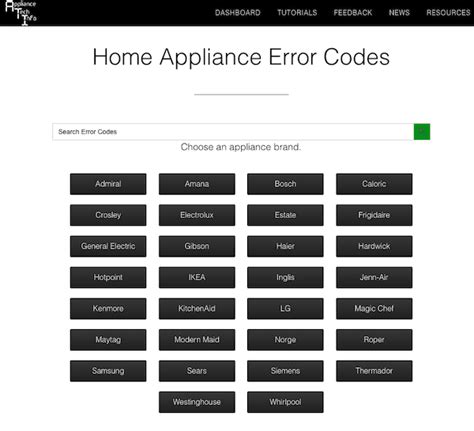This screenshot has width=474, height=431.
Task: Select the Whirlpool brand button
Action: pos(285,402)
